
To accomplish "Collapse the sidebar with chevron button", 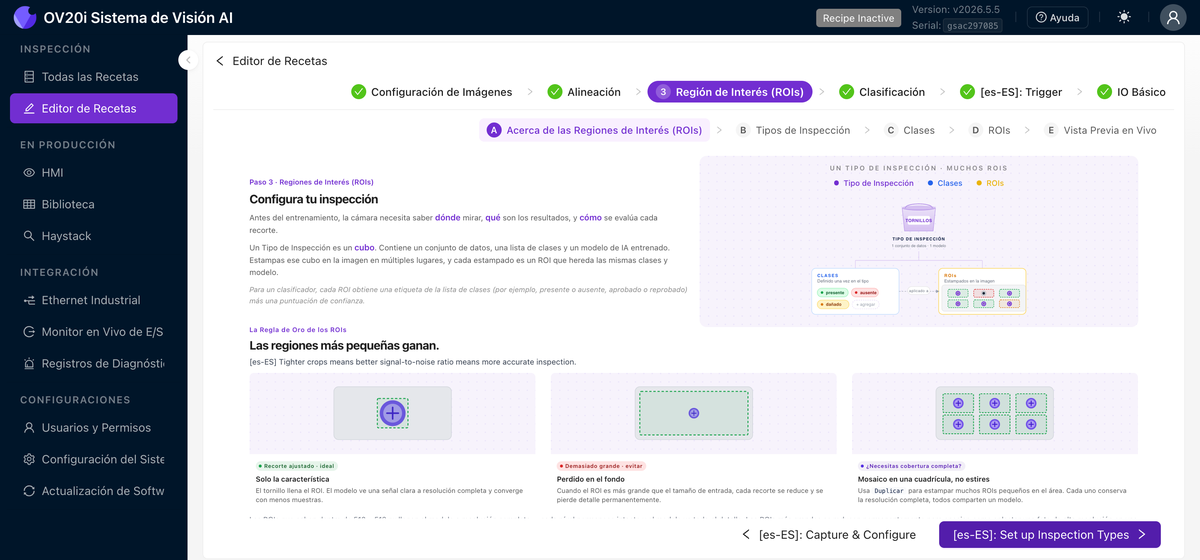I will (187, 60).
